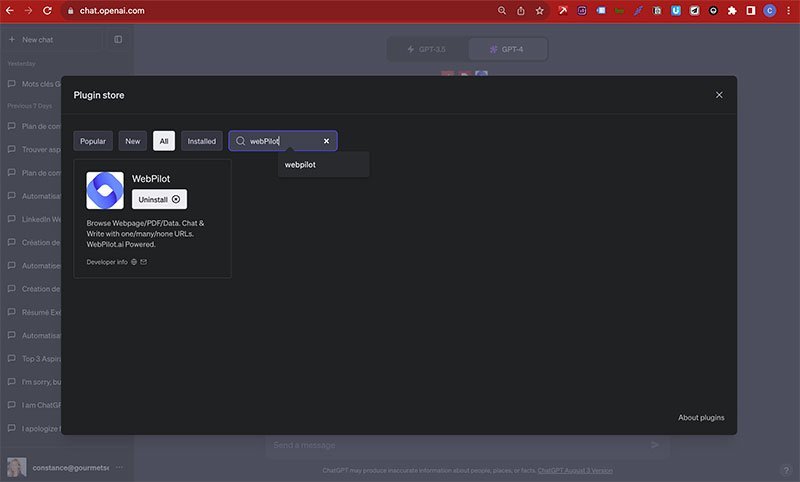Viewport: 800px width, 482px height.
Task: Click the red arrow extension icon
Action: (x=563, y=11)
